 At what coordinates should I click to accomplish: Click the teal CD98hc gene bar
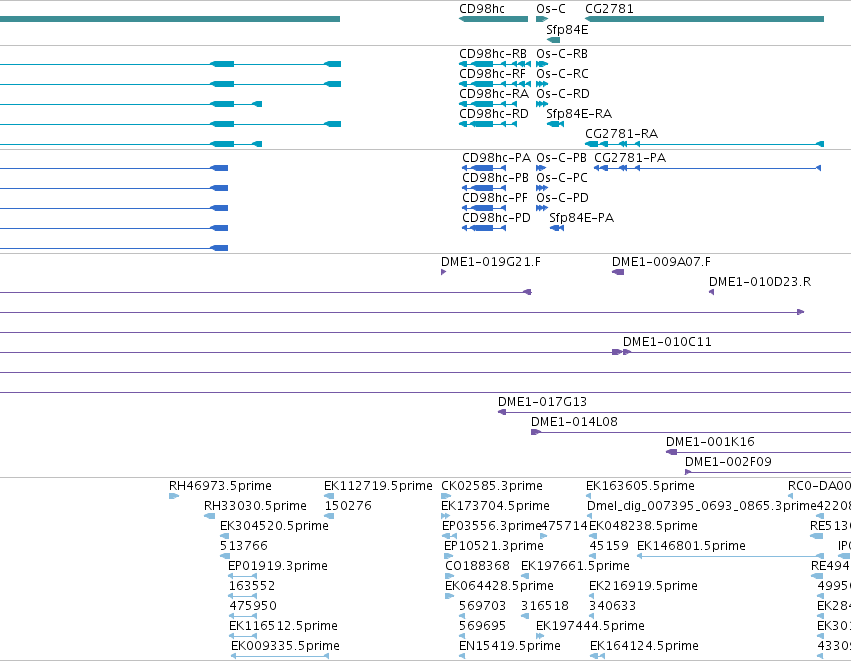point(493,19)
